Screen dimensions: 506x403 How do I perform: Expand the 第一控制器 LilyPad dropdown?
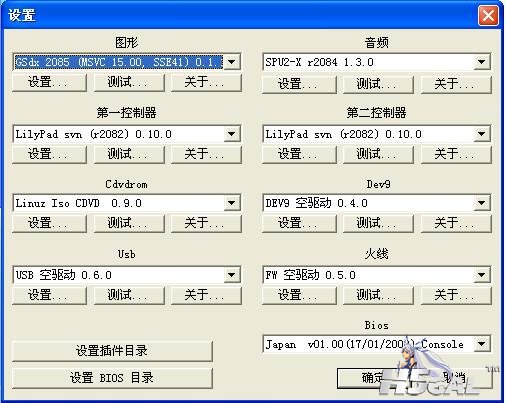coord(232,134)
